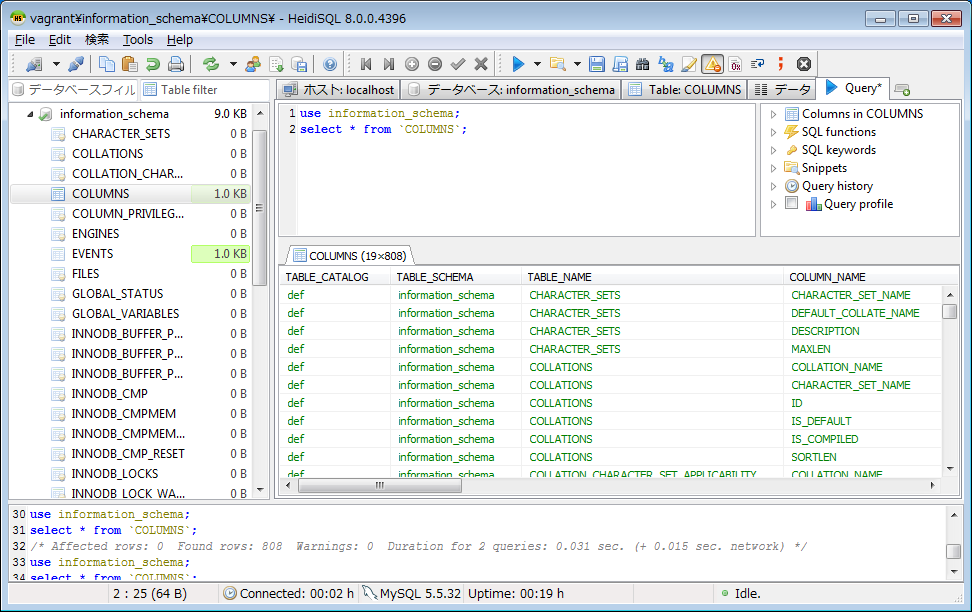Click the Print icon
The image size is (972, 612).
click(x=176, y=64)
